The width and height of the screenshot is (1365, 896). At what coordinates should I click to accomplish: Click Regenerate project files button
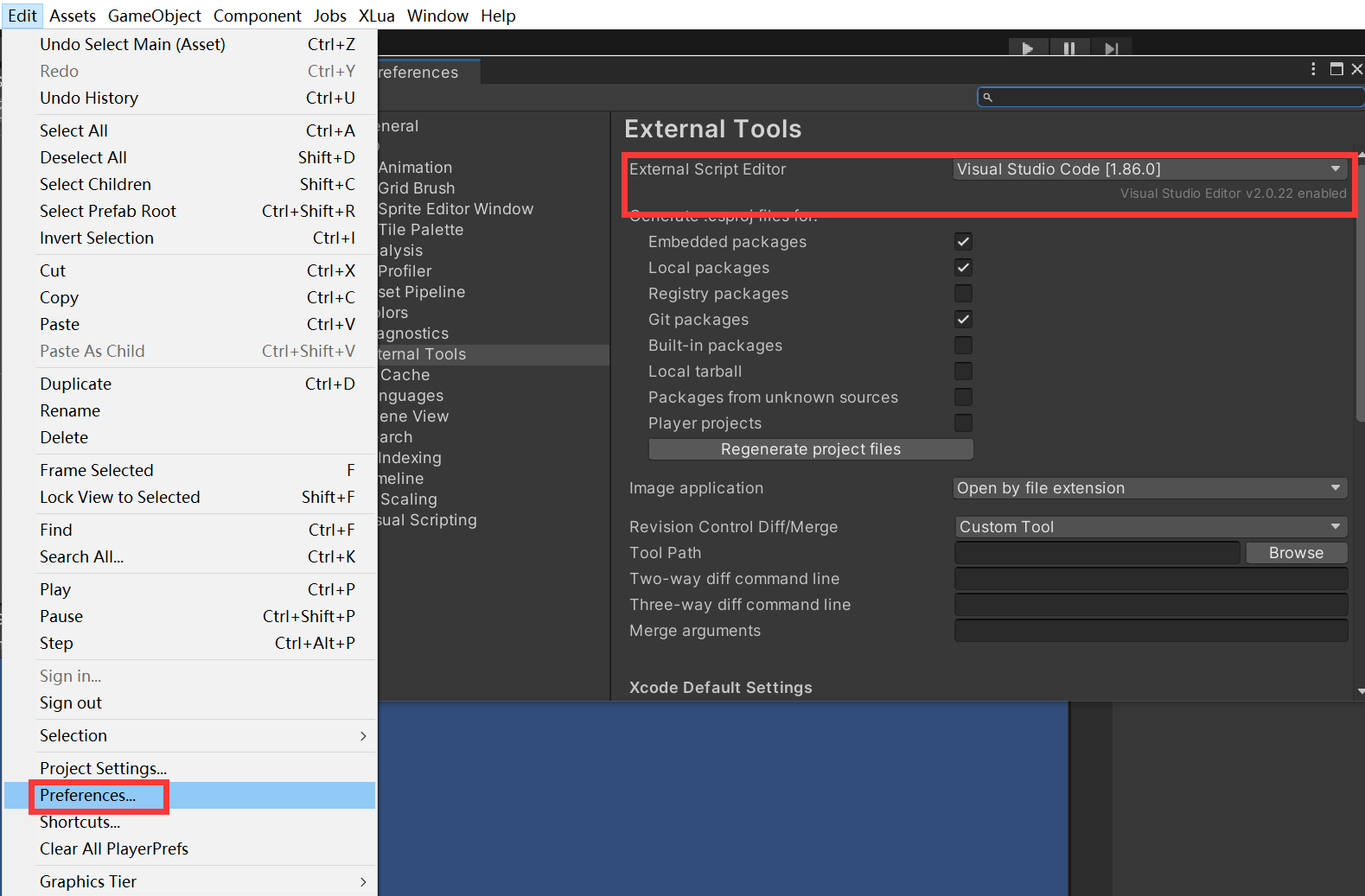(811, 449)
